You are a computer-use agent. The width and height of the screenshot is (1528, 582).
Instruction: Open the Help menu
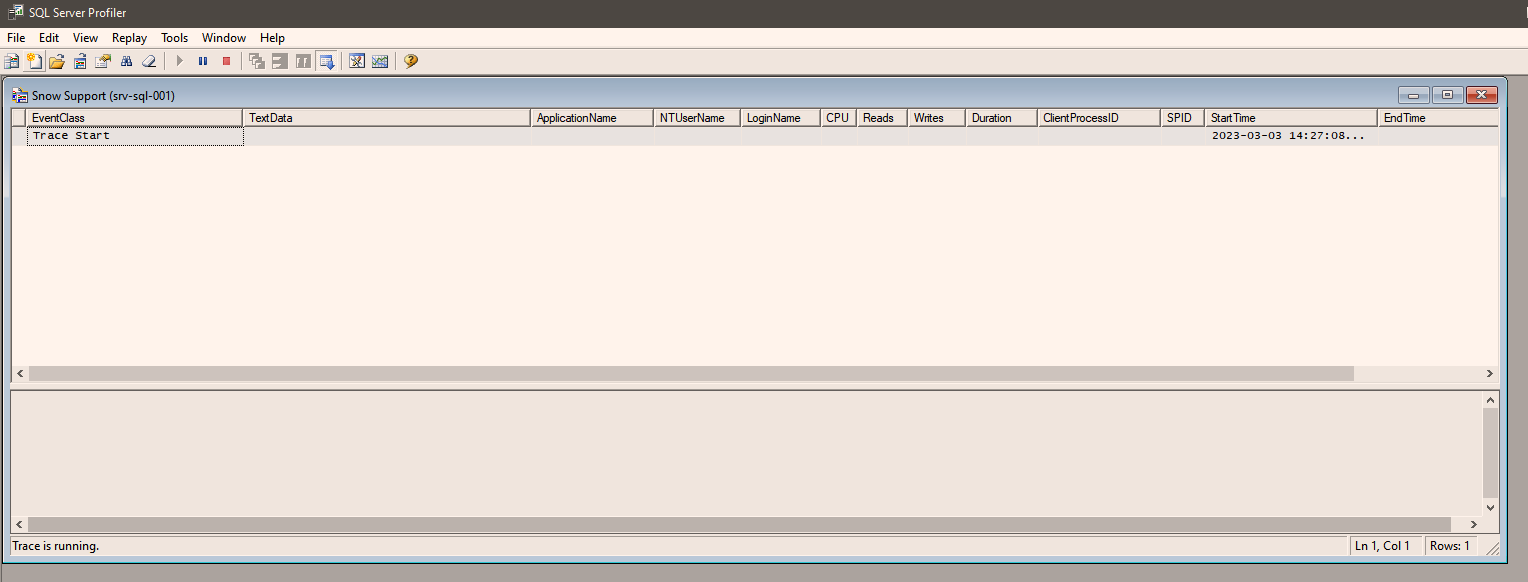coord(273,38)
